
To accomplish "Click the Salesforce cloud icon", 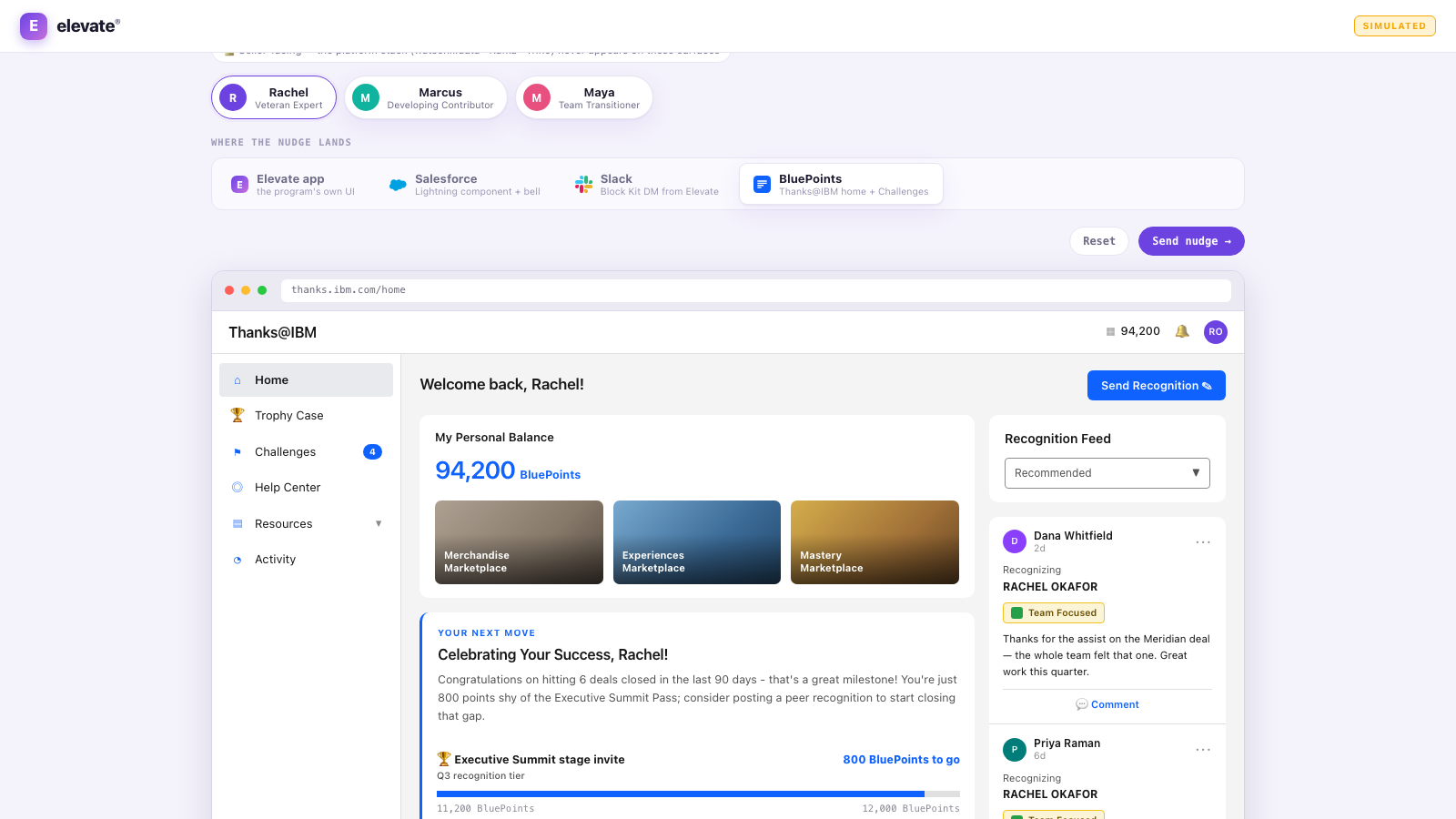I will coord(398,185).
